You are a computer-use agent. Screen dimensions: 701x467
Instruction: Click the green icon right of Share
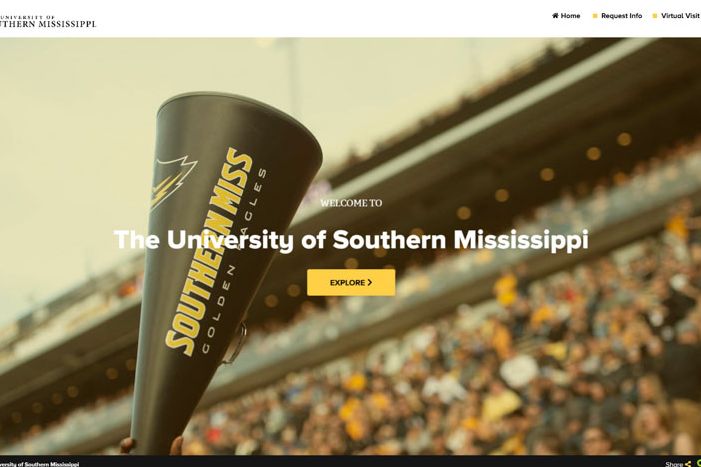pos(698,463)
